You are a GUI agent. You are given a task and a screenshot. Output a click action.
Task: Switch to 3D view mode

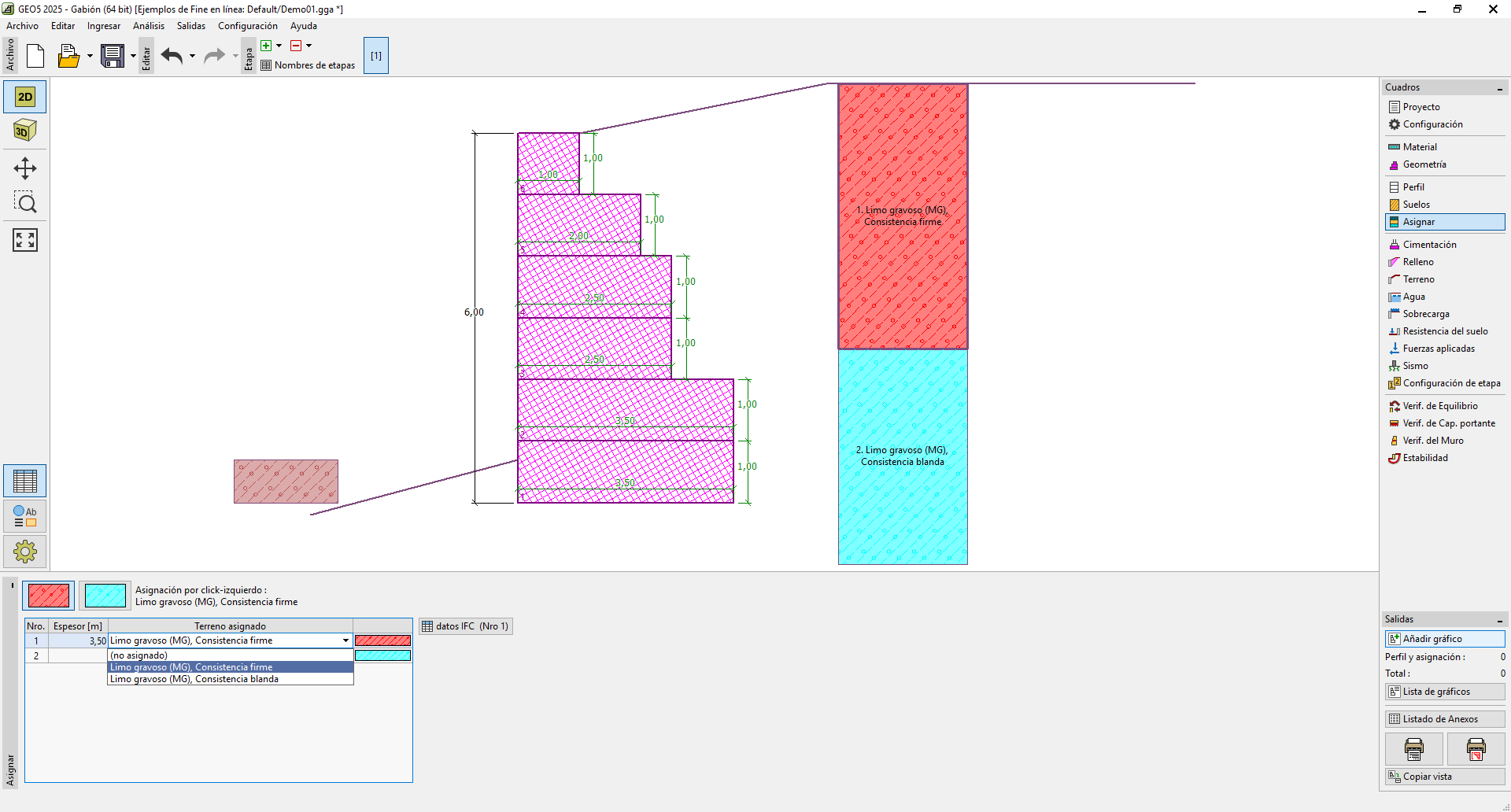tap(25, 131)
